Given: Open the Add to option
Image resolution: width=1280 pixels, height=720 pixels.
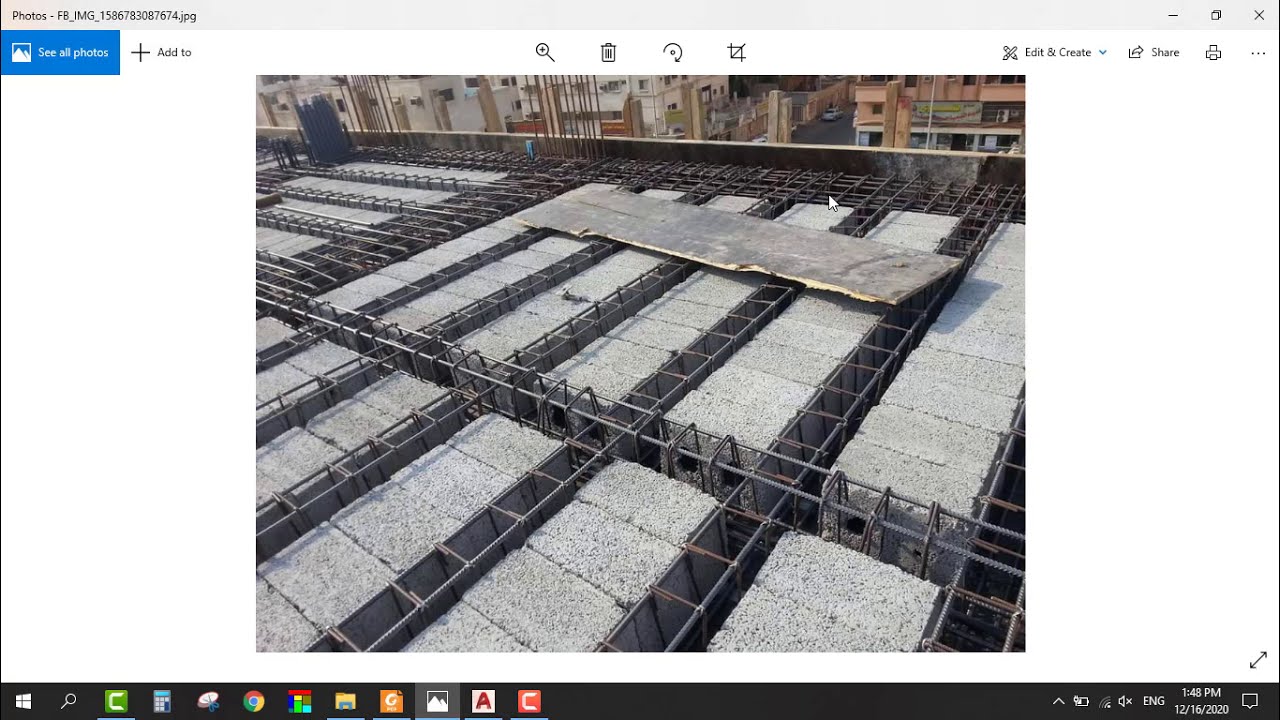Looking at the screenshot, I should [161, 52].
